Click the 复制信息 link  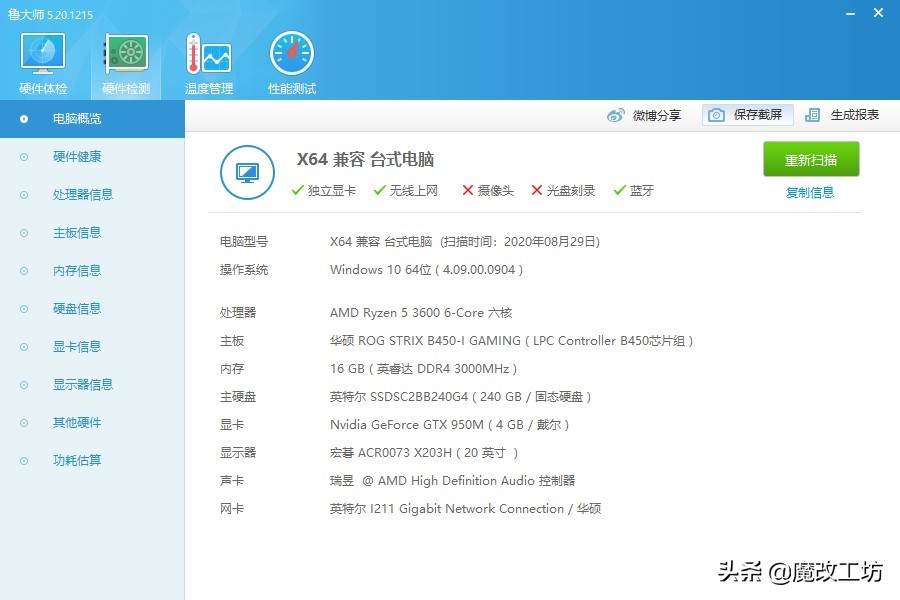(x=811, y=192)
